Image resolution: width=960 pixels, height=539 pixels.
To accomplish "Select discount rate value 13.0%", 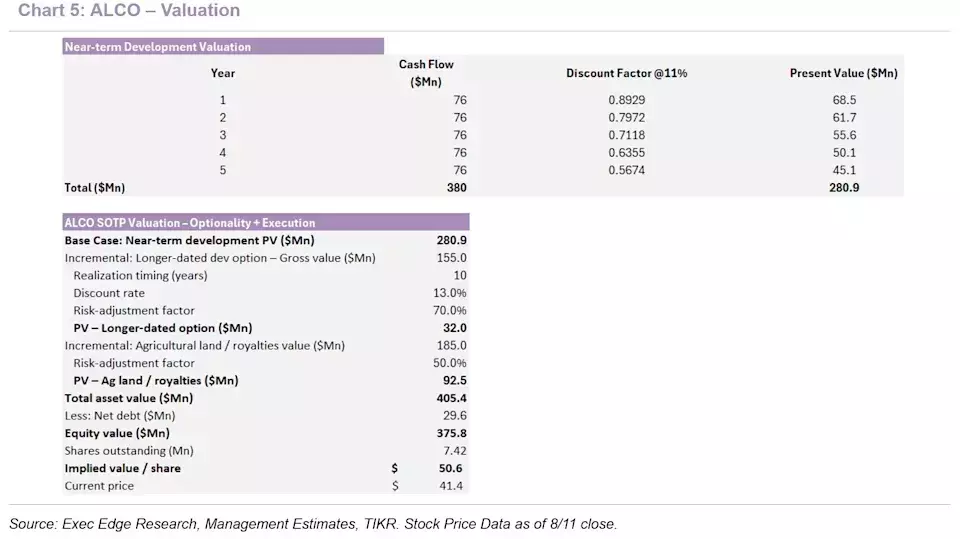I will tap(449, 293).
